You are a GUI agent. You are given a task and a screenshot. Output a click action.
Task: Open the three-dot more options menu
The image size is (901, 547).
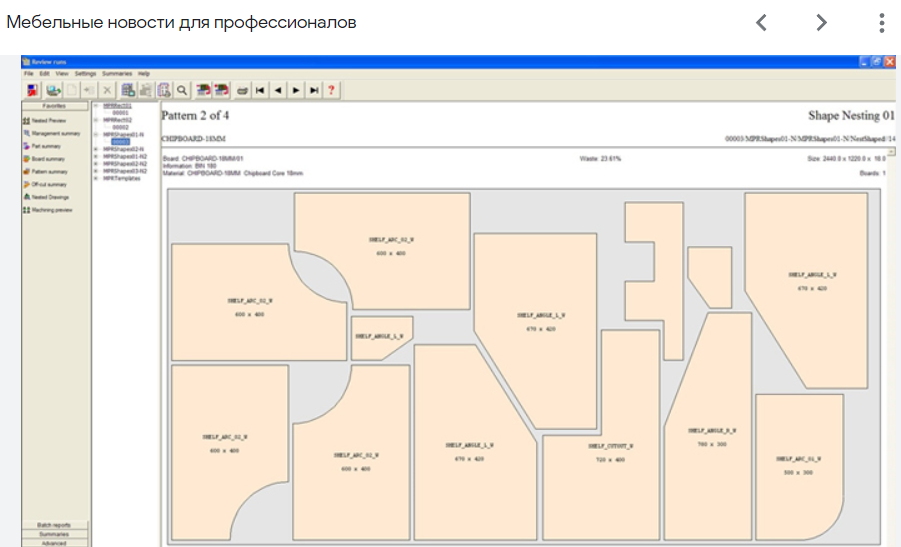pos(881,22)
